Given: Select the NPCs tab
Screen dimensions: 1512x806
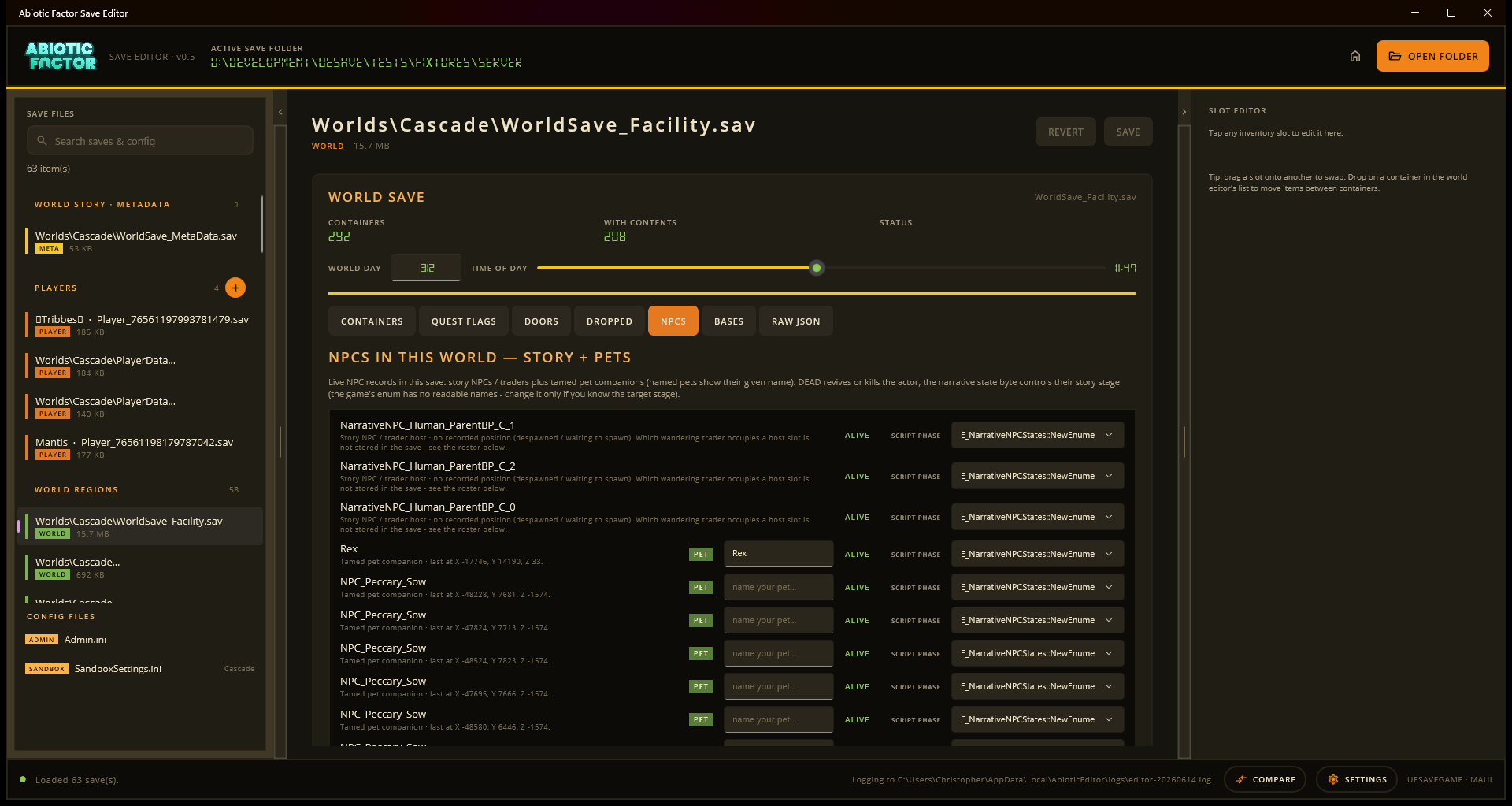Looking at the screenshot, I should (x=673, y=321).
